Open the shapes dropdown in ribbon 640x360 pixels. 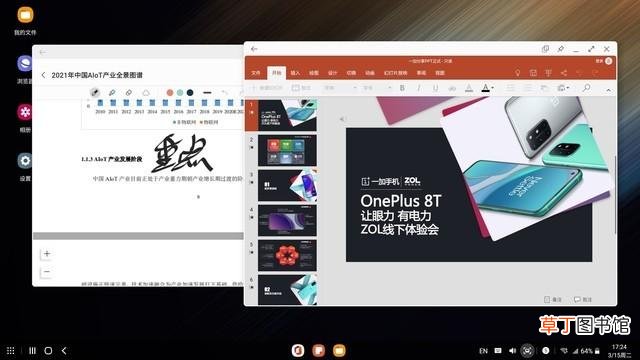(x=563, y=88)
